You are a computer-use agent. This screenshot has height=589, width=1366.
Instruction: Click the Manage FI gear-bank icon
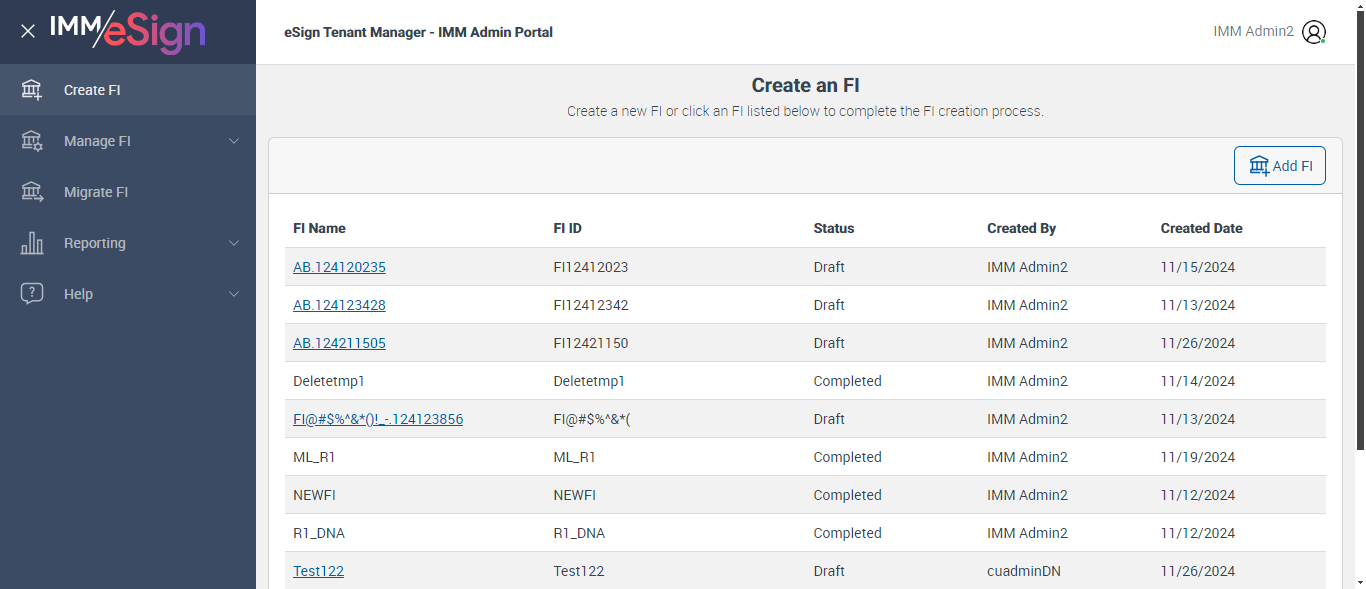pos(32,141)
